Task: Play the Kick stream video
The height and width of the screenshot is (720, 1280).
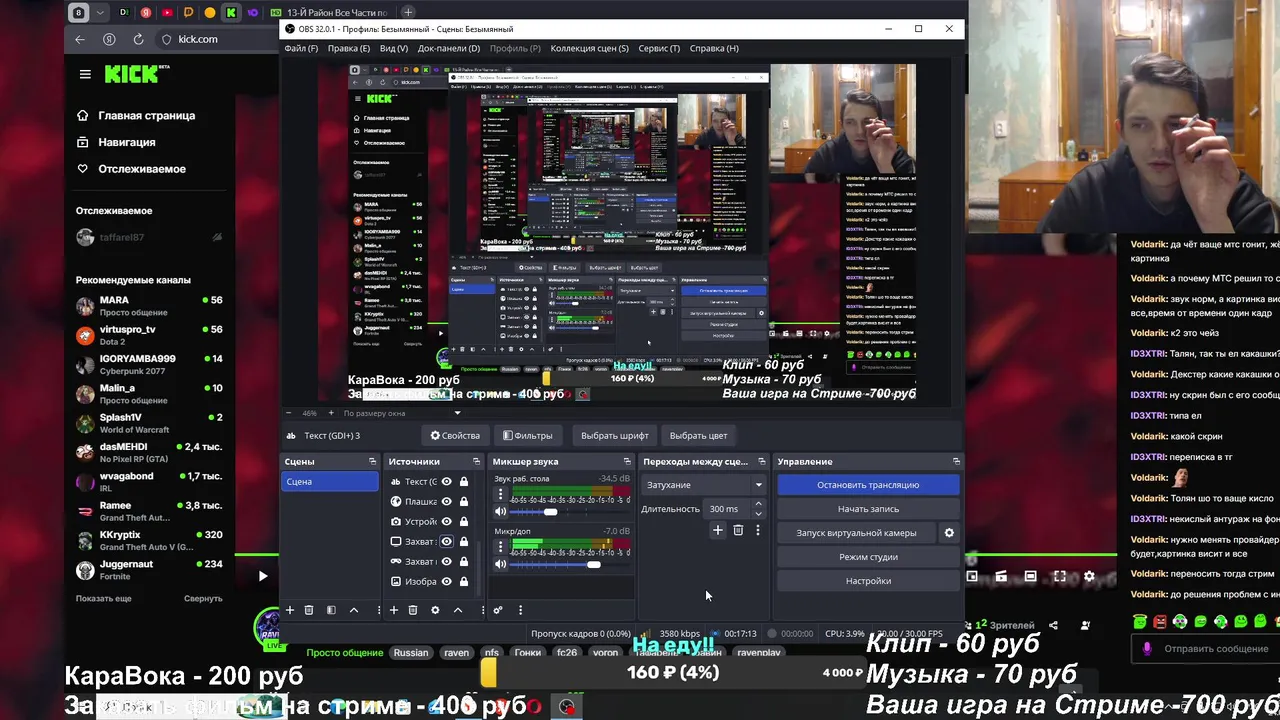Action: 262,576
